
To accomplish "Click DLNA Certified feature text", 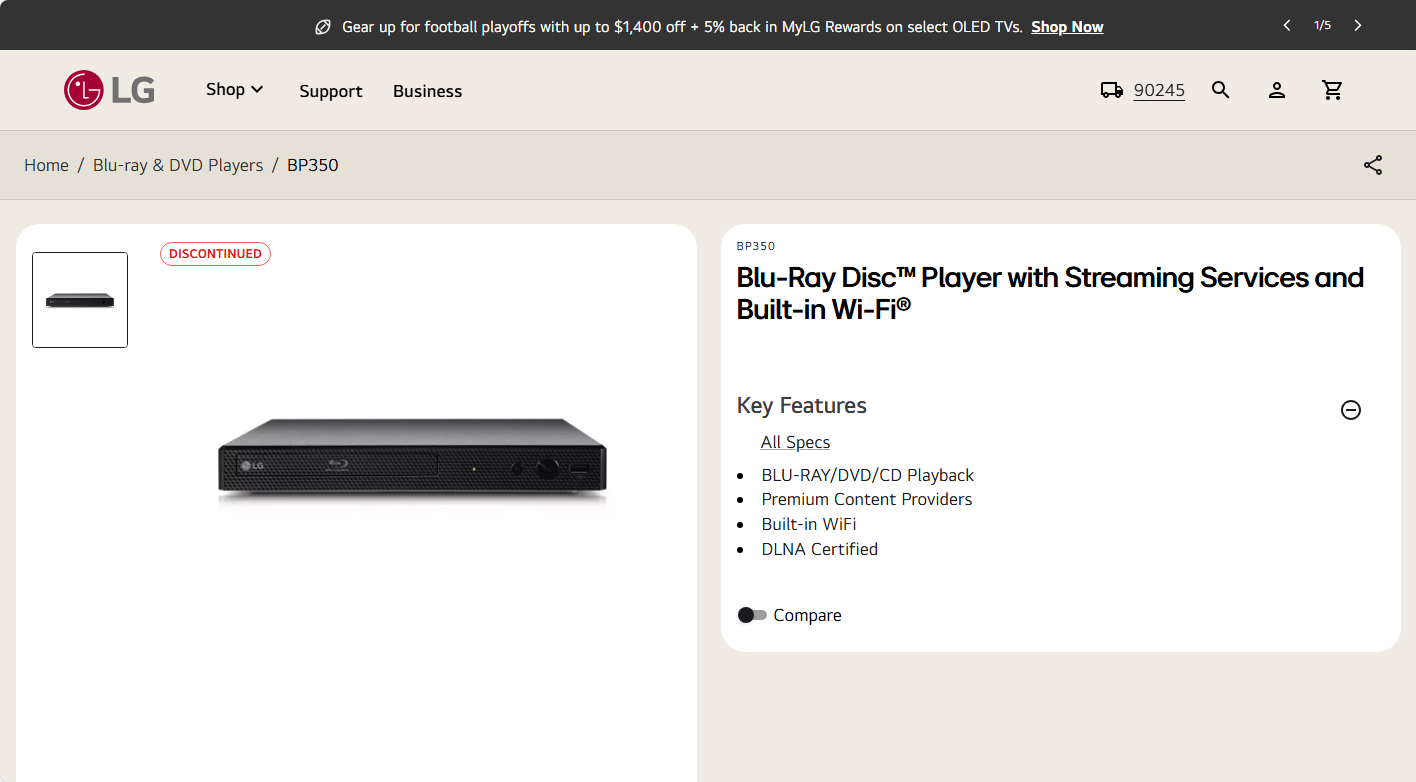I will [x=819, y=549].
